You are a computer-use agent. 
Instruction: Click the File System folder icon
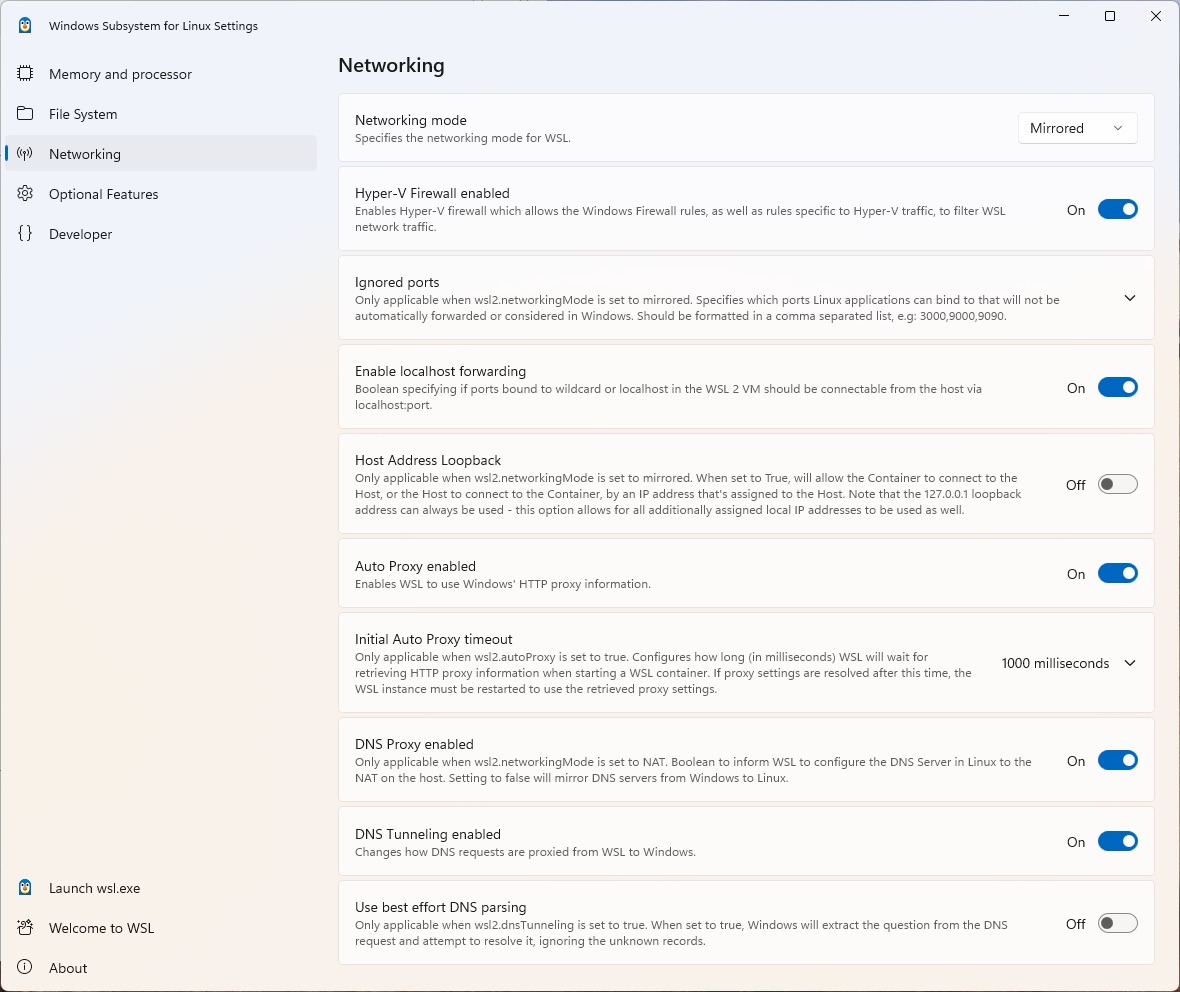[25, 114]
